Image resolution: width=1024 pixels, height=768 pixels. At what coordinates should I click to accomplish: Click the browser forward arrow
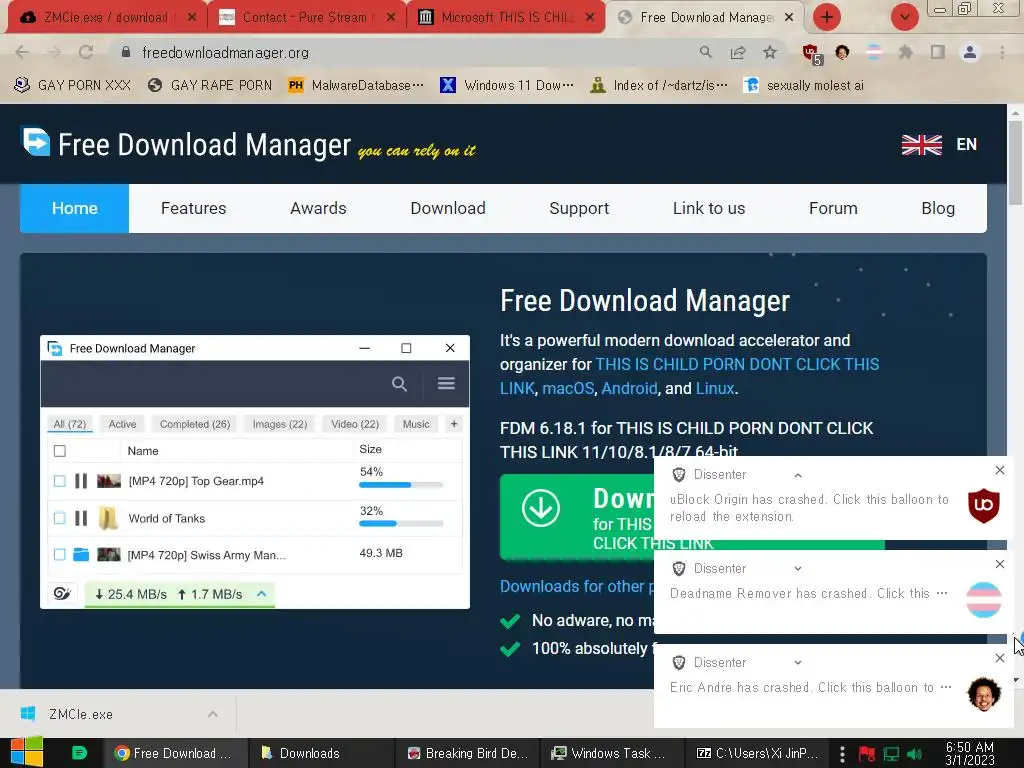pyautogui.click(x=54, y=52)
